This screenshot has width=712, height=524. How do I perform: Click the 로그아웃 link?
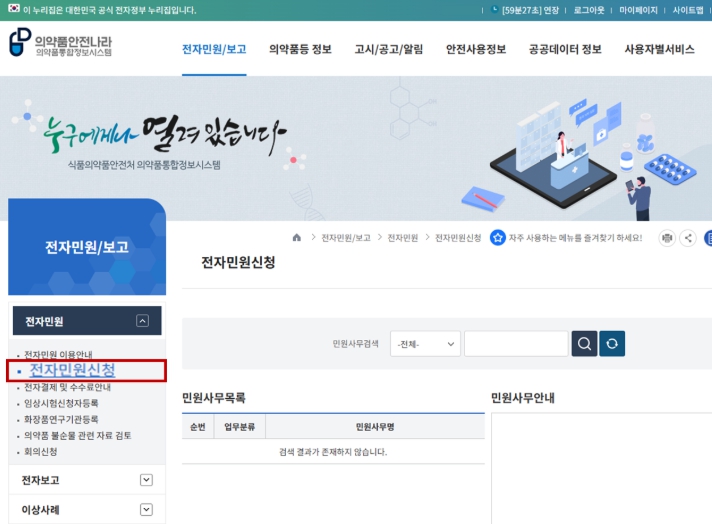point(589,10)
